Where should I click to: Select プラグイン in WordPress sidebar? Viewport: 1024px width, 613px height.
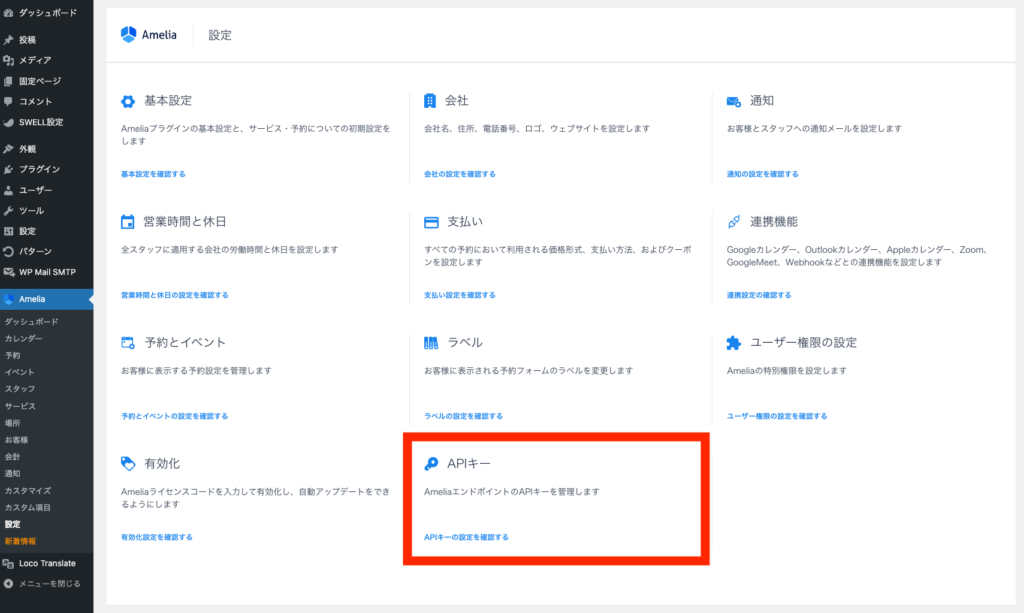pos(39,169)
